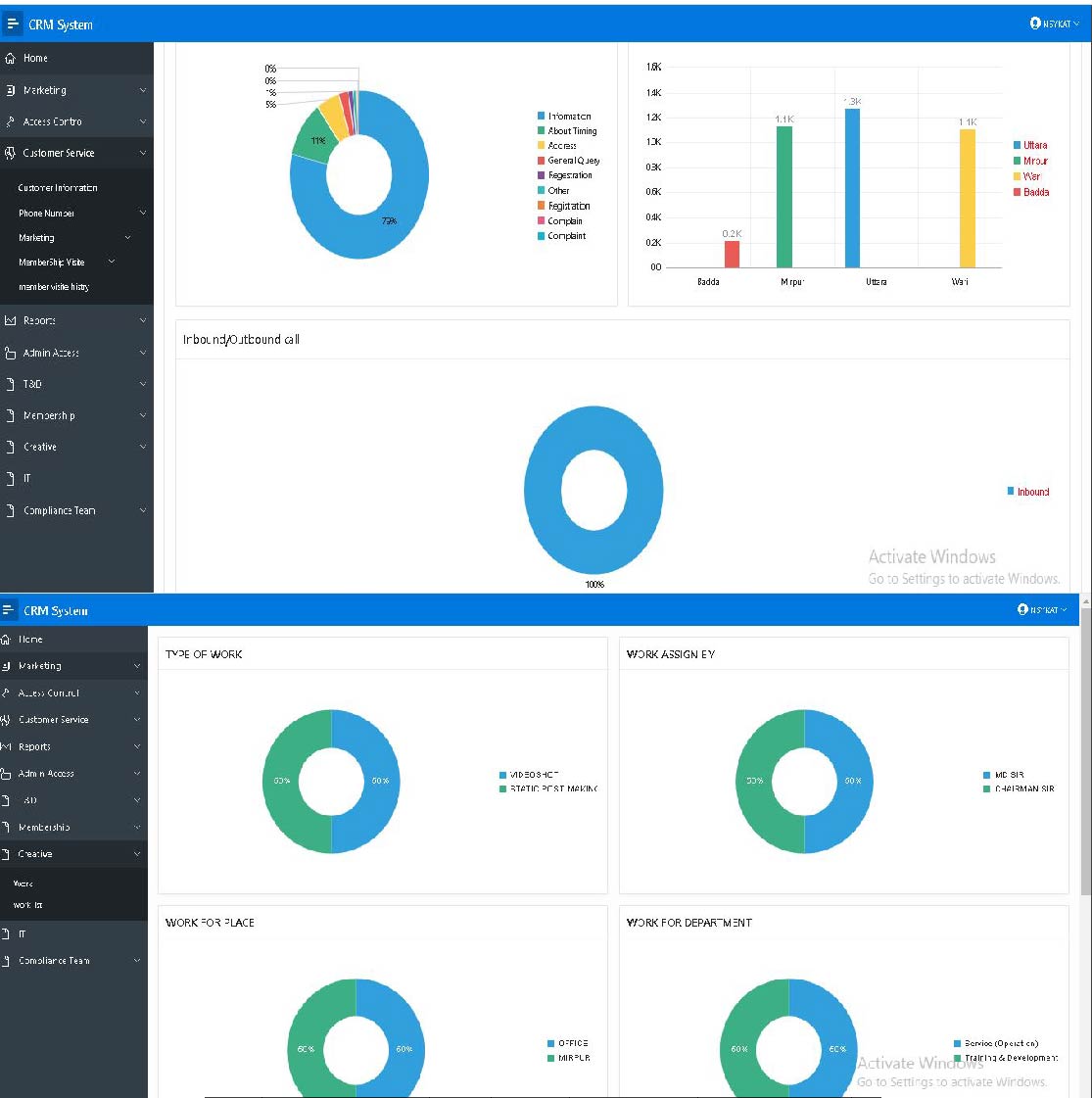Open Customer Information submenu item
This screenshot has width=1092, height=1098.
click(58, 188)
